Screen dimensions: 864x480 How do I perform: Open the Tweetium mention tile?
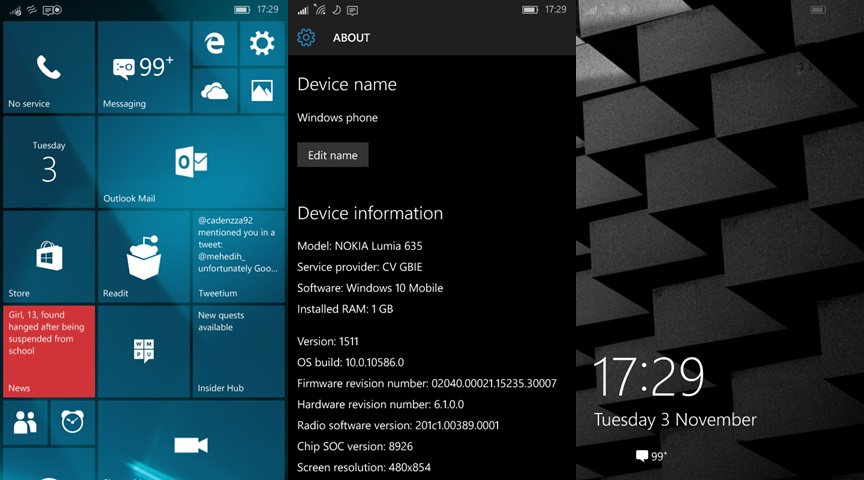(x=239, y=257)
